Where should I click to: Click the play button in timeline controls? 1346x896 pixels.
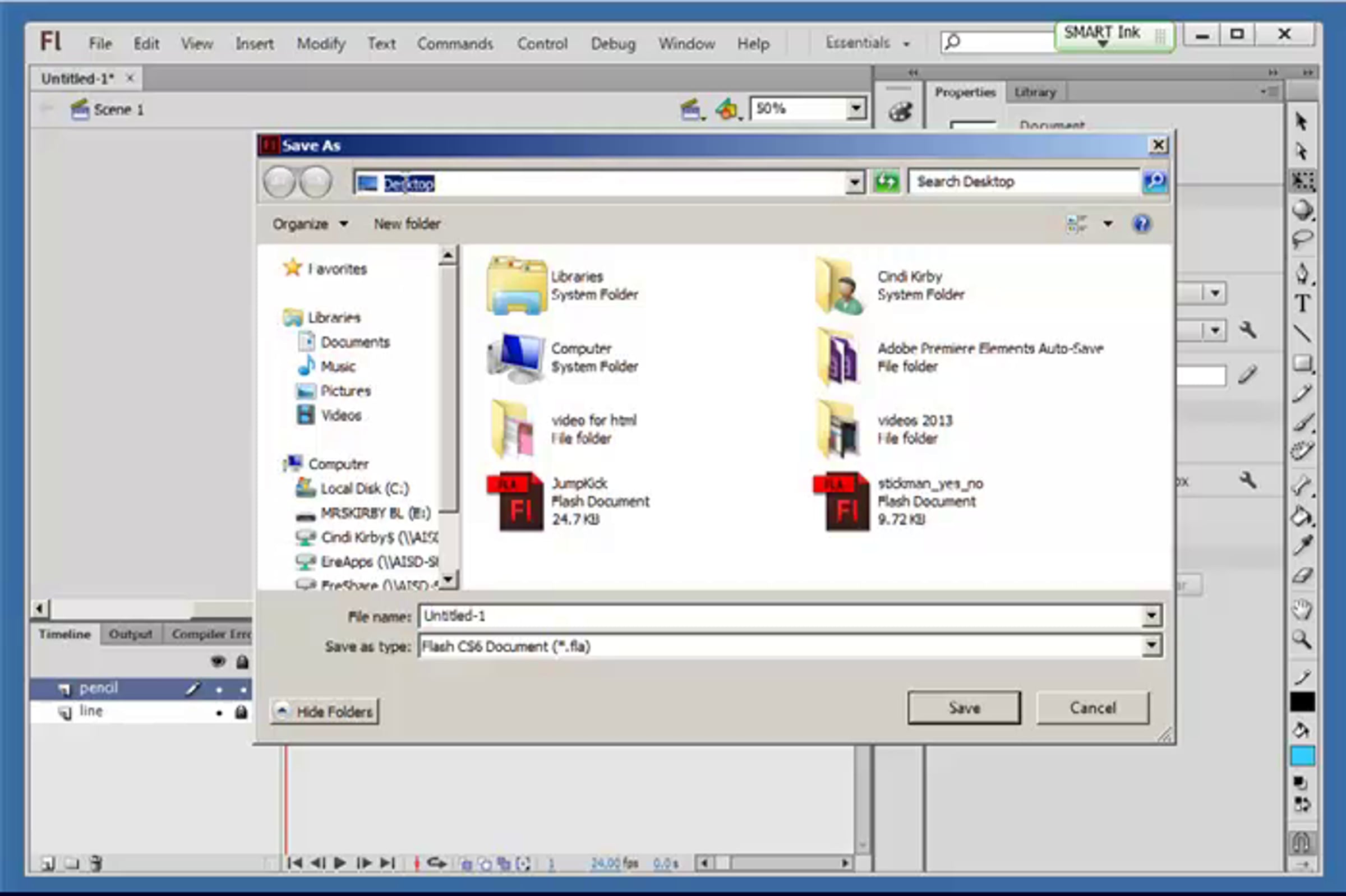339,863
